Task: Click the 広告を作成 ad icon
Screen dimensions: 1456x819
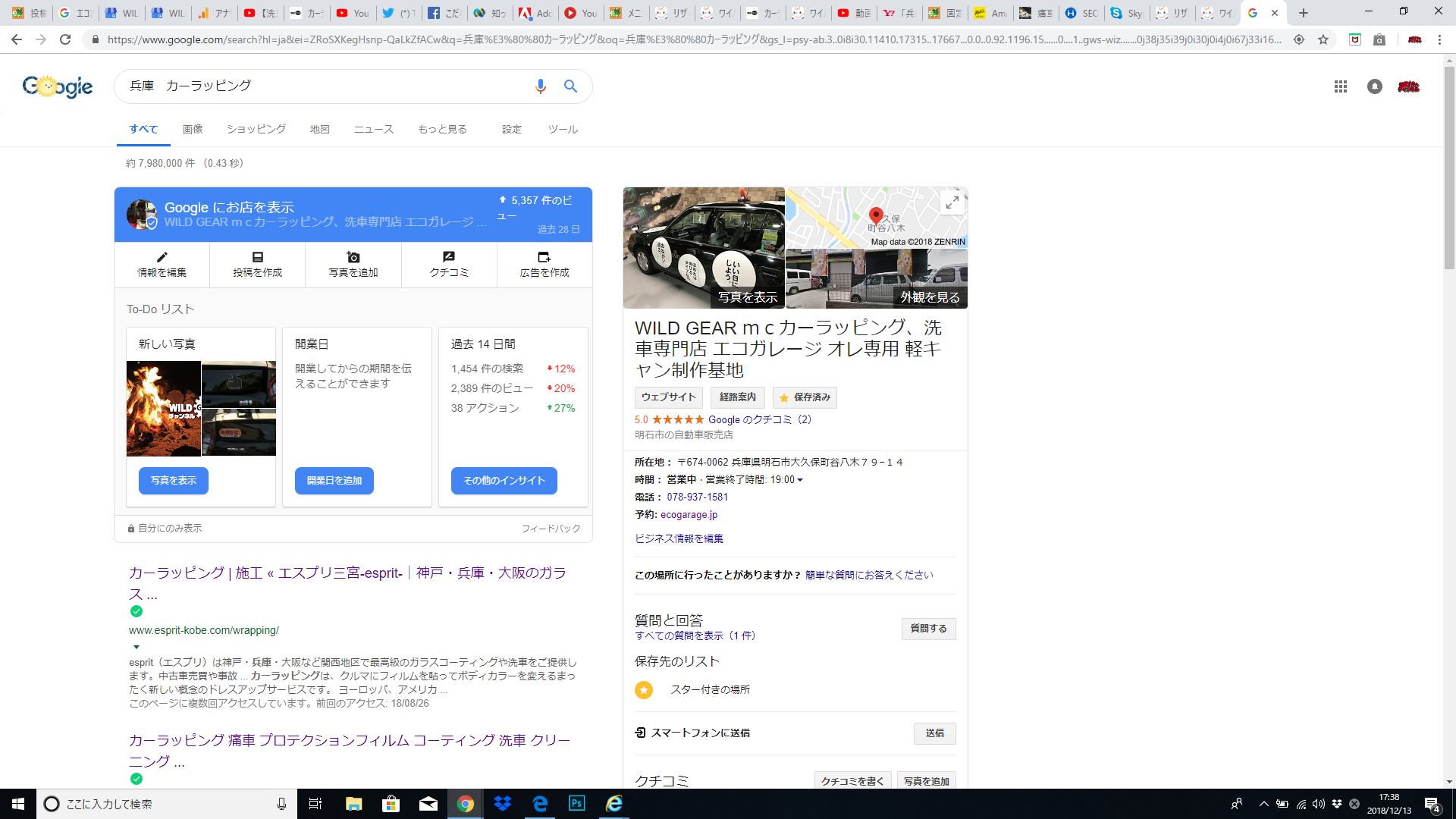Action: coord(544,258)
